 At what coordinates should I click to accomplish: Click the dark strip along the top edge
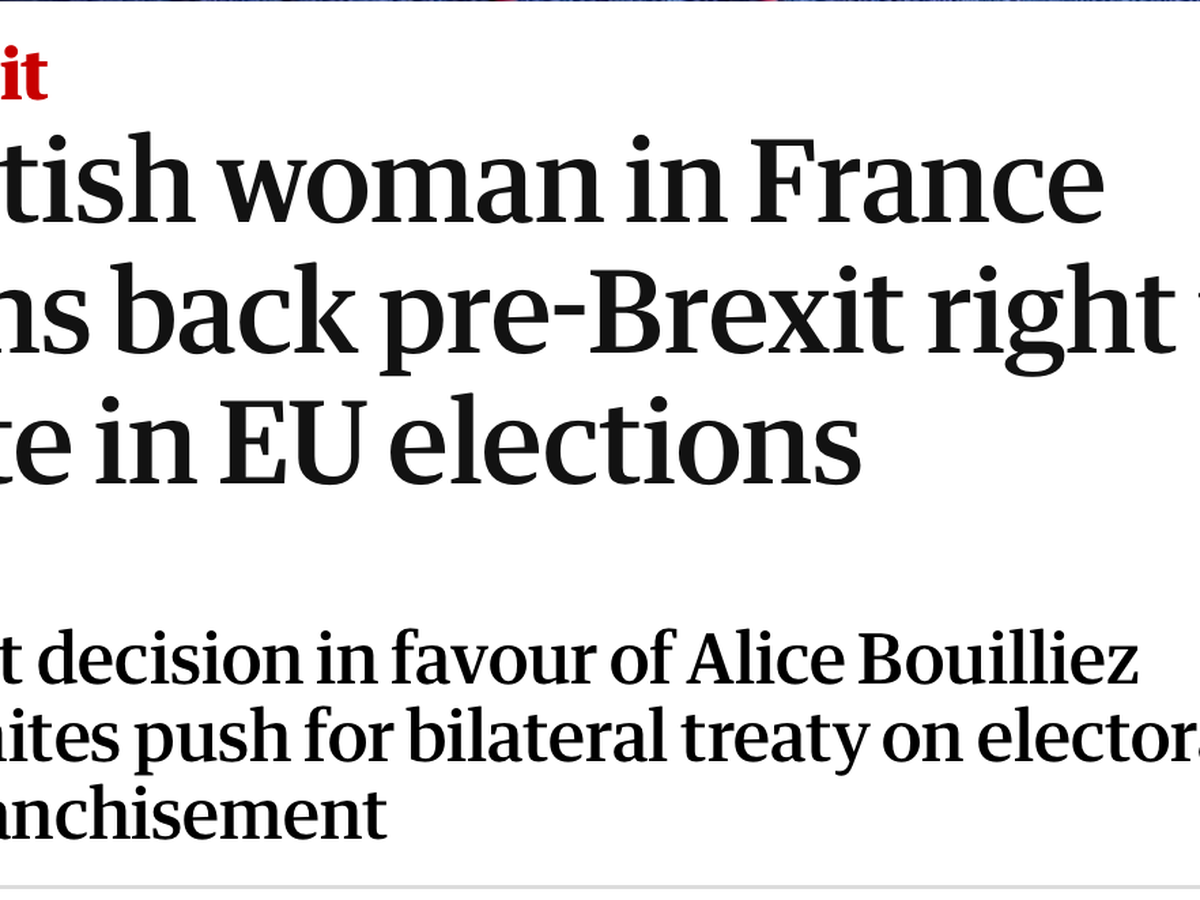600,2
